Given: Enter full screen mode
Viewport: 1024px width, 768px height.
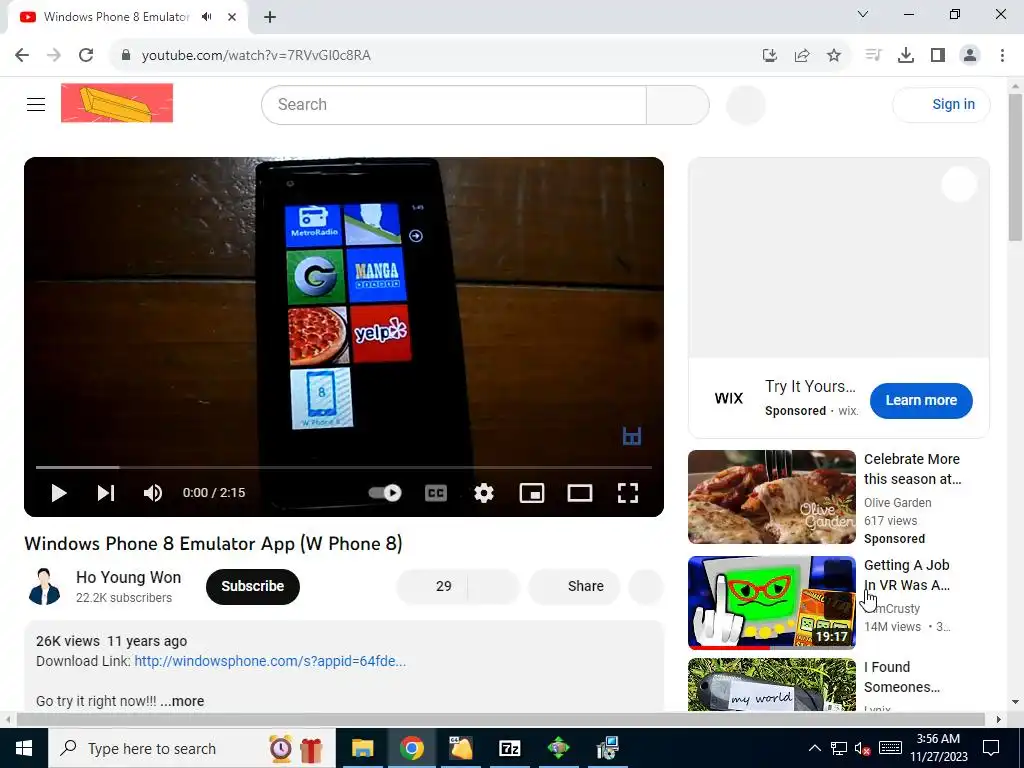Looking at the screenshot, I should coord(628,493).
